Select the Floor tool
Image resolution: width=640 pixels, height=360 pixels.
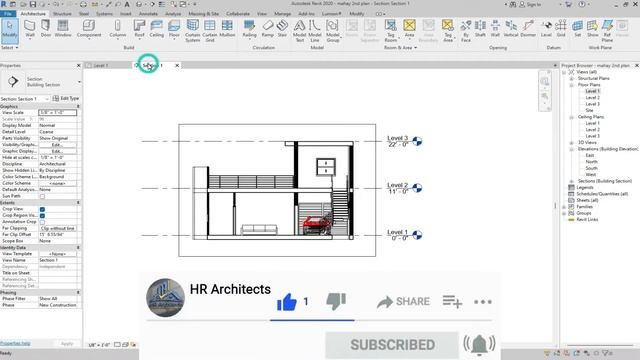(174, 29)
